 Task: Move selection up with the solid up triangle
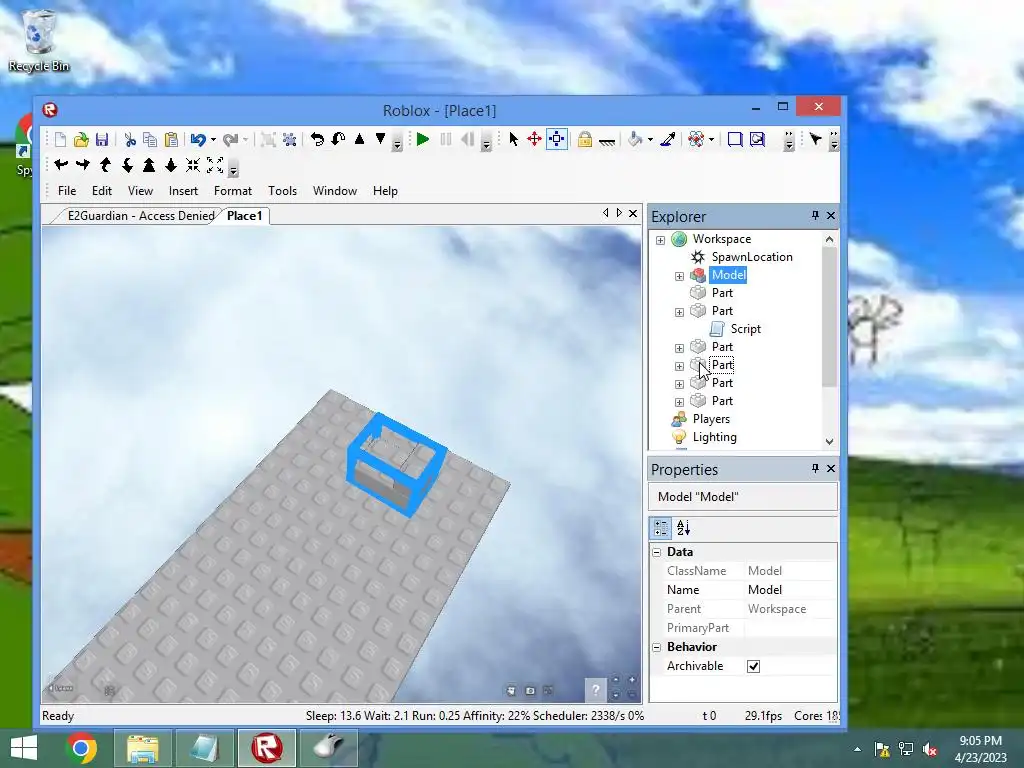(x=359, y=139)
